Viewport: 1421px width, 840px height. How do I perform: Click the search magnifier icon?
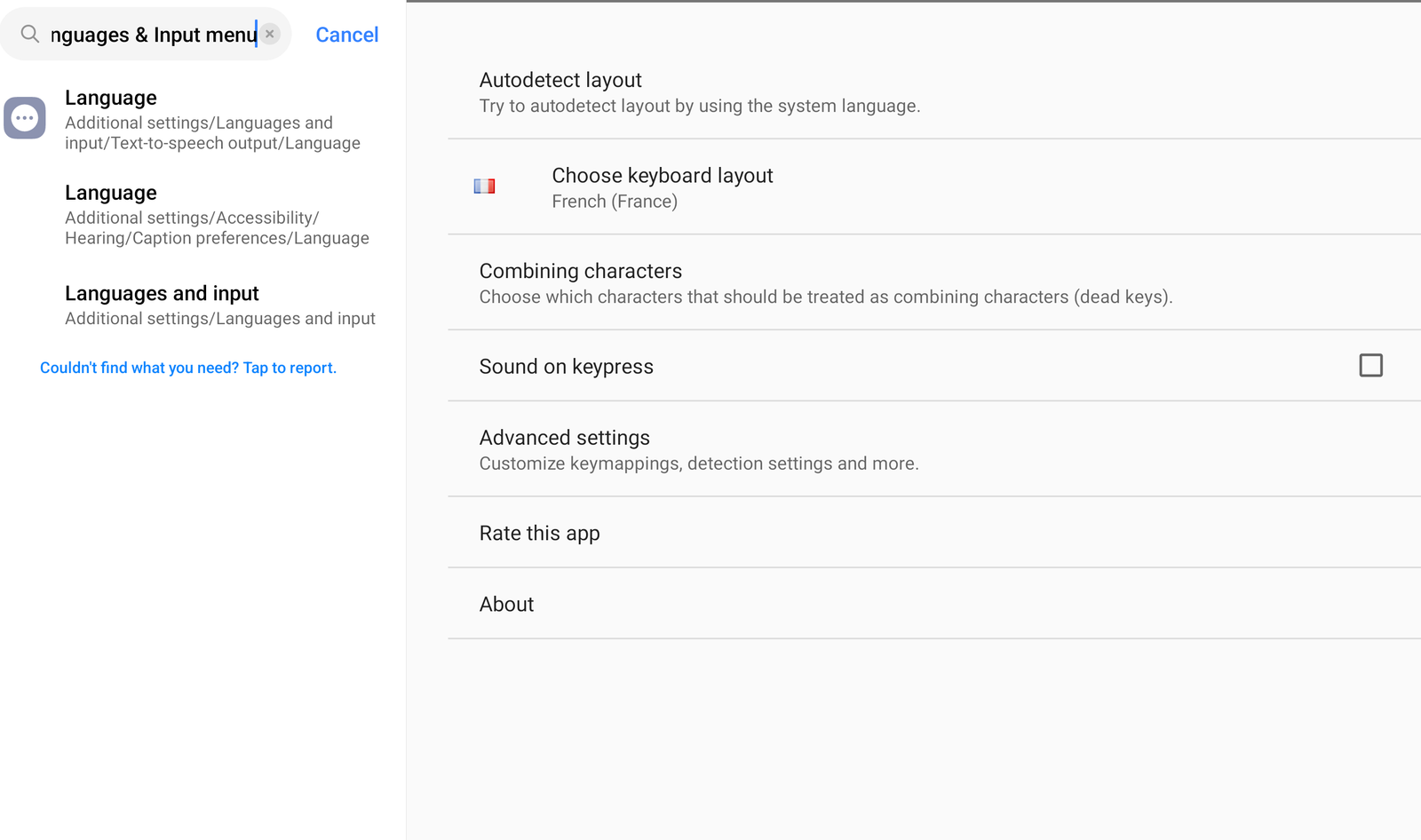coord(30,35)
